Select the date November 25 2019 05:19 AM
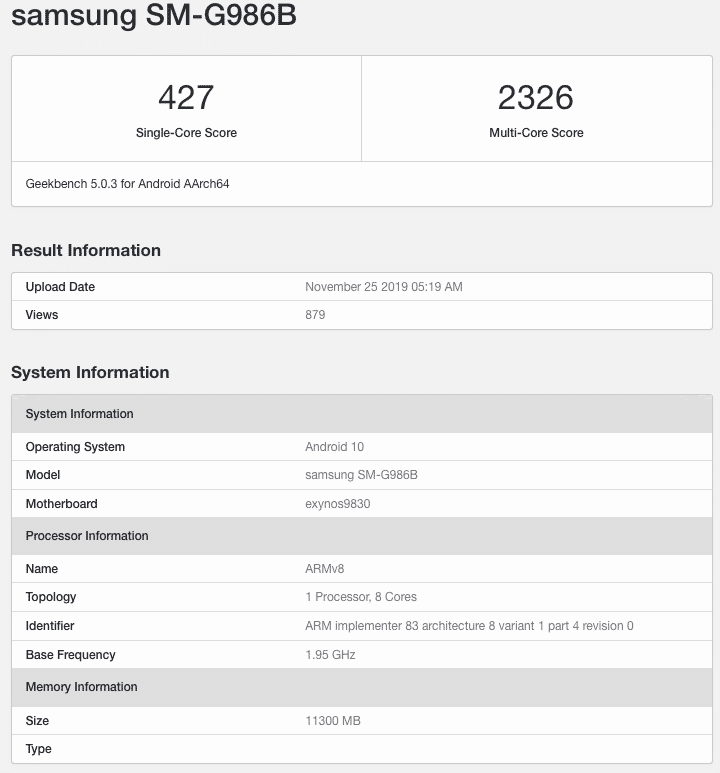The height and width of the screenshot is (773, 720). [384, 287]
